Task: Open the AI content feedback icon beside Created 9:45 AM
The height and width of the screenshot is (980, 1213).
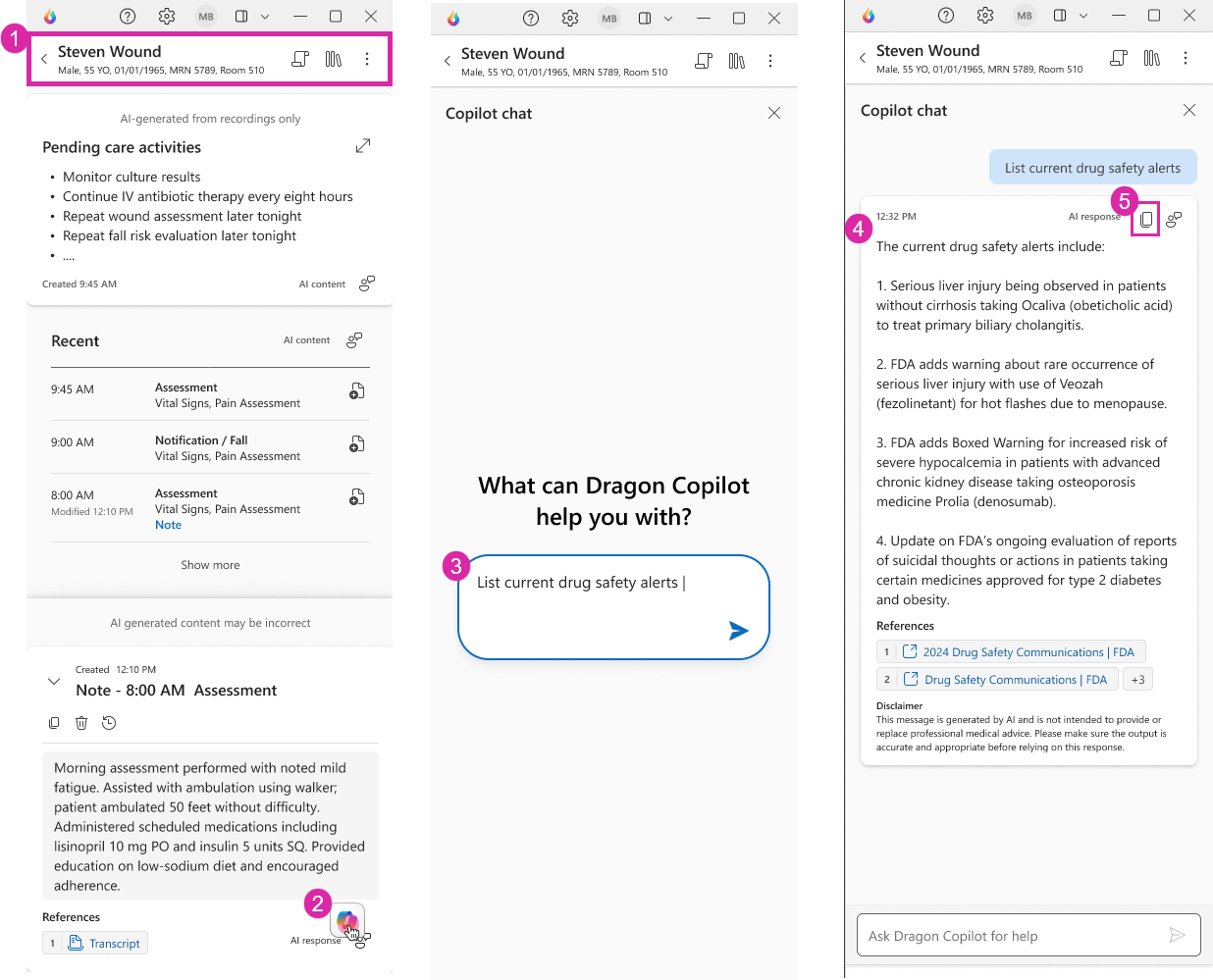Action: click(x=366, y=284)
